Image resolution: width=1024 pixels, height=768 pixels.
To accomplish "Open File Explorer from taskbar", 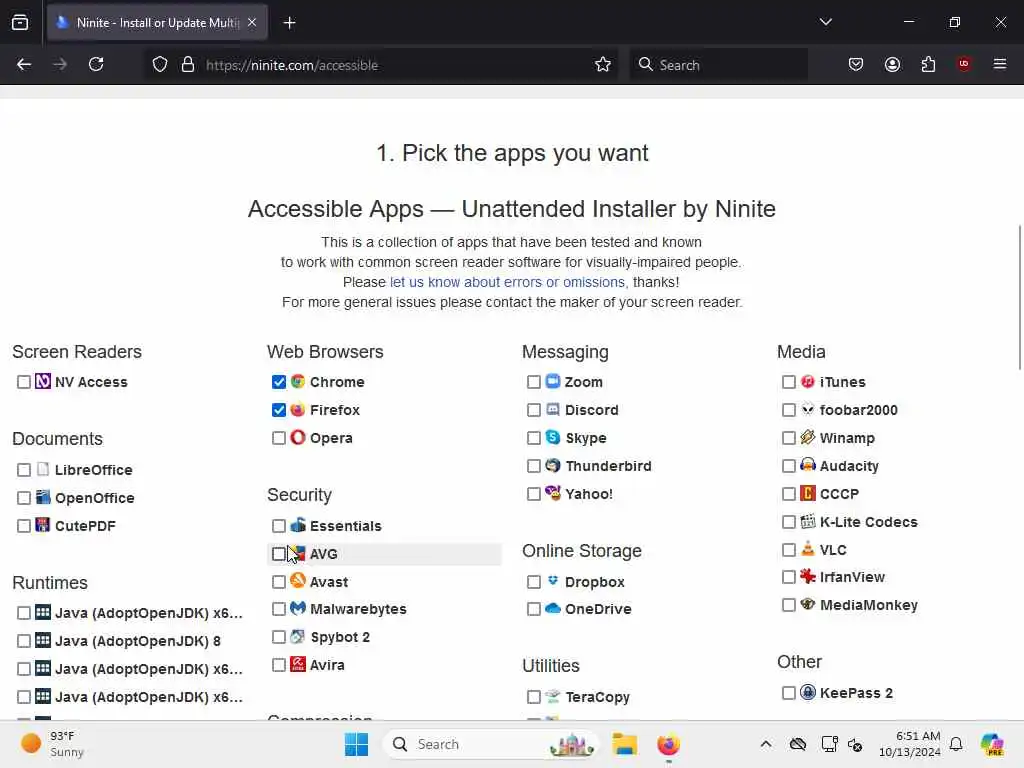I will click(x=624, y=744).
